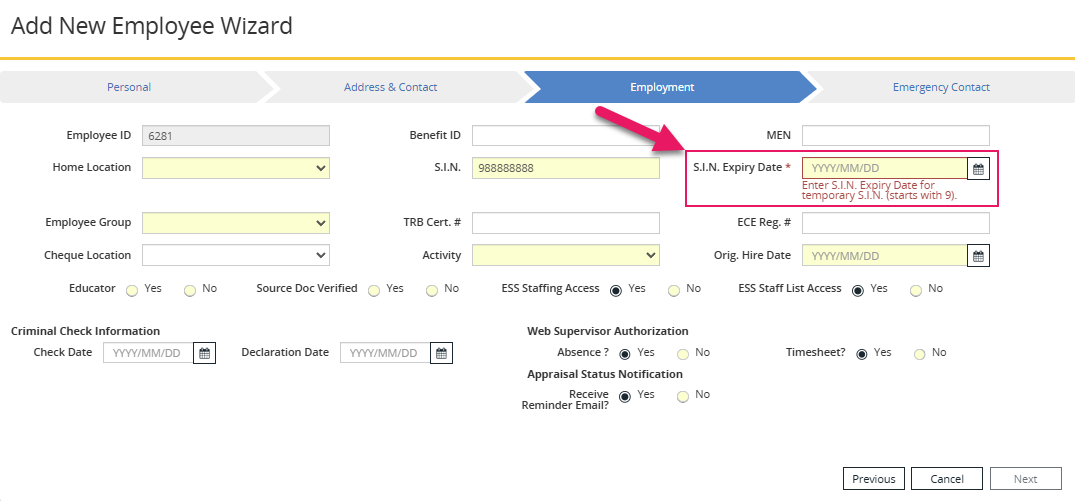This screenshot has height=501, width=1075.
Task: Select No for Receive Reminder Email
Action: [683, 397]
